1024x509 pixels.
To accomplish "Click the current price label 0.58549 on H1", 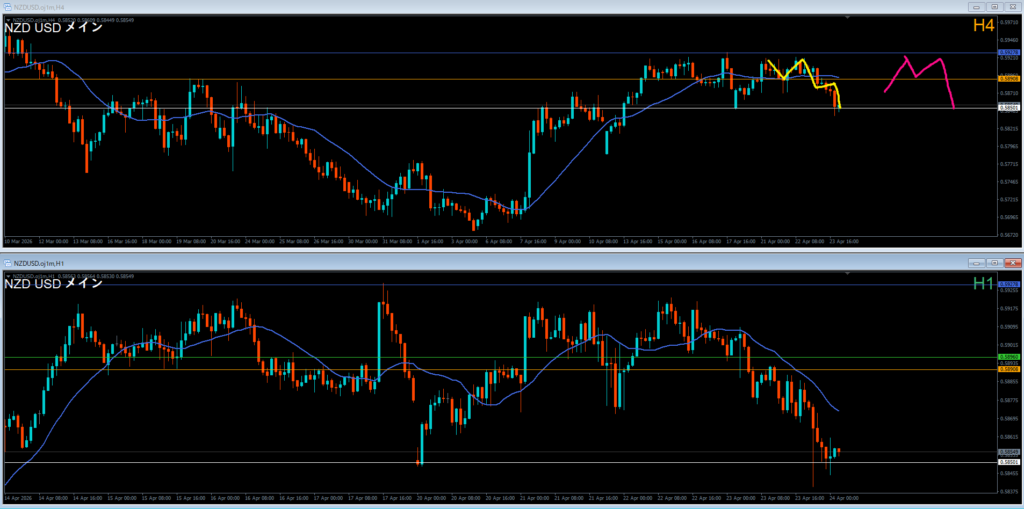I will click(1008, 452).
